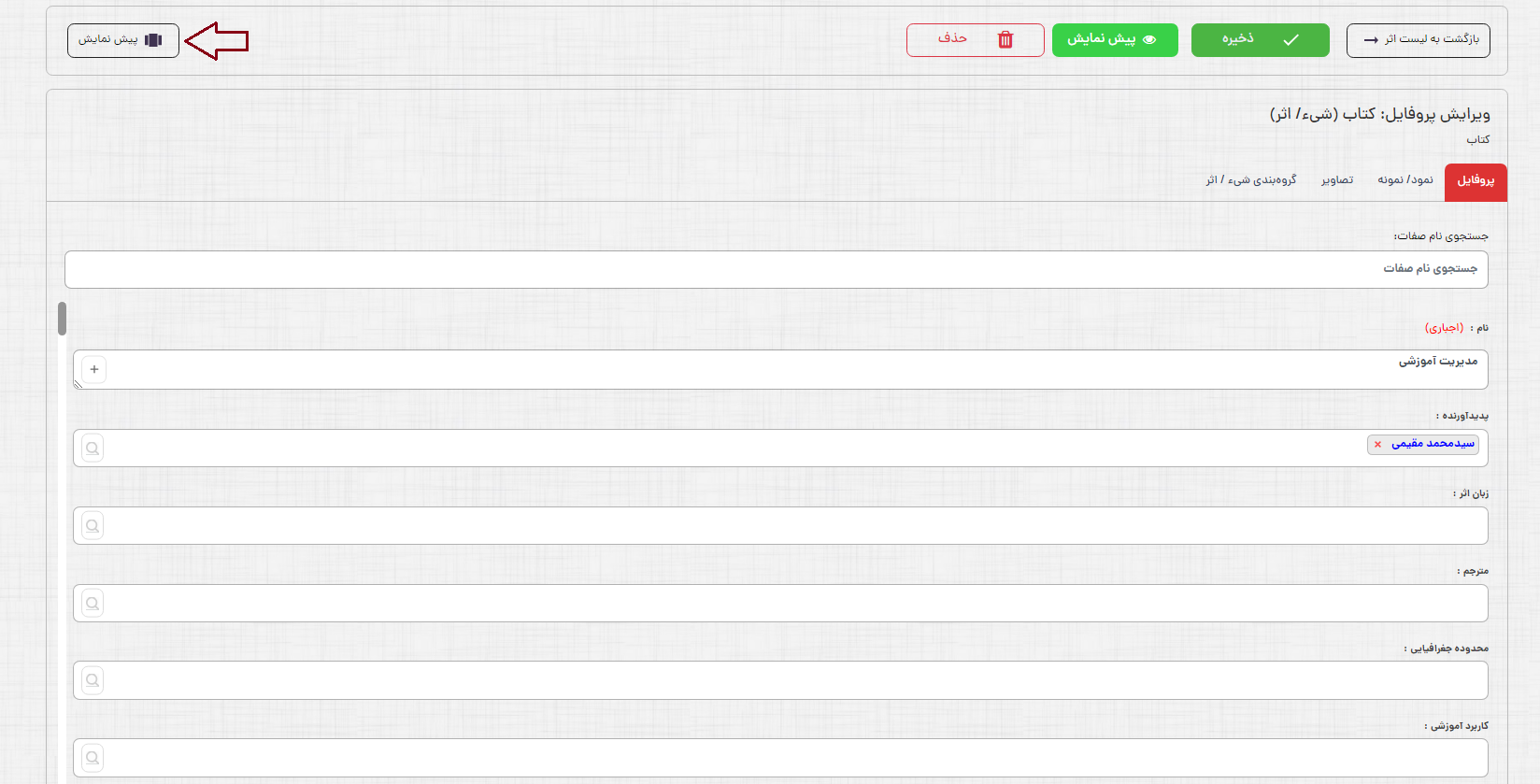The width and height of the screenshot is (1540, 784).
Task: Go back via بازگشت به لیست اثر
Action: (1418, 40)
